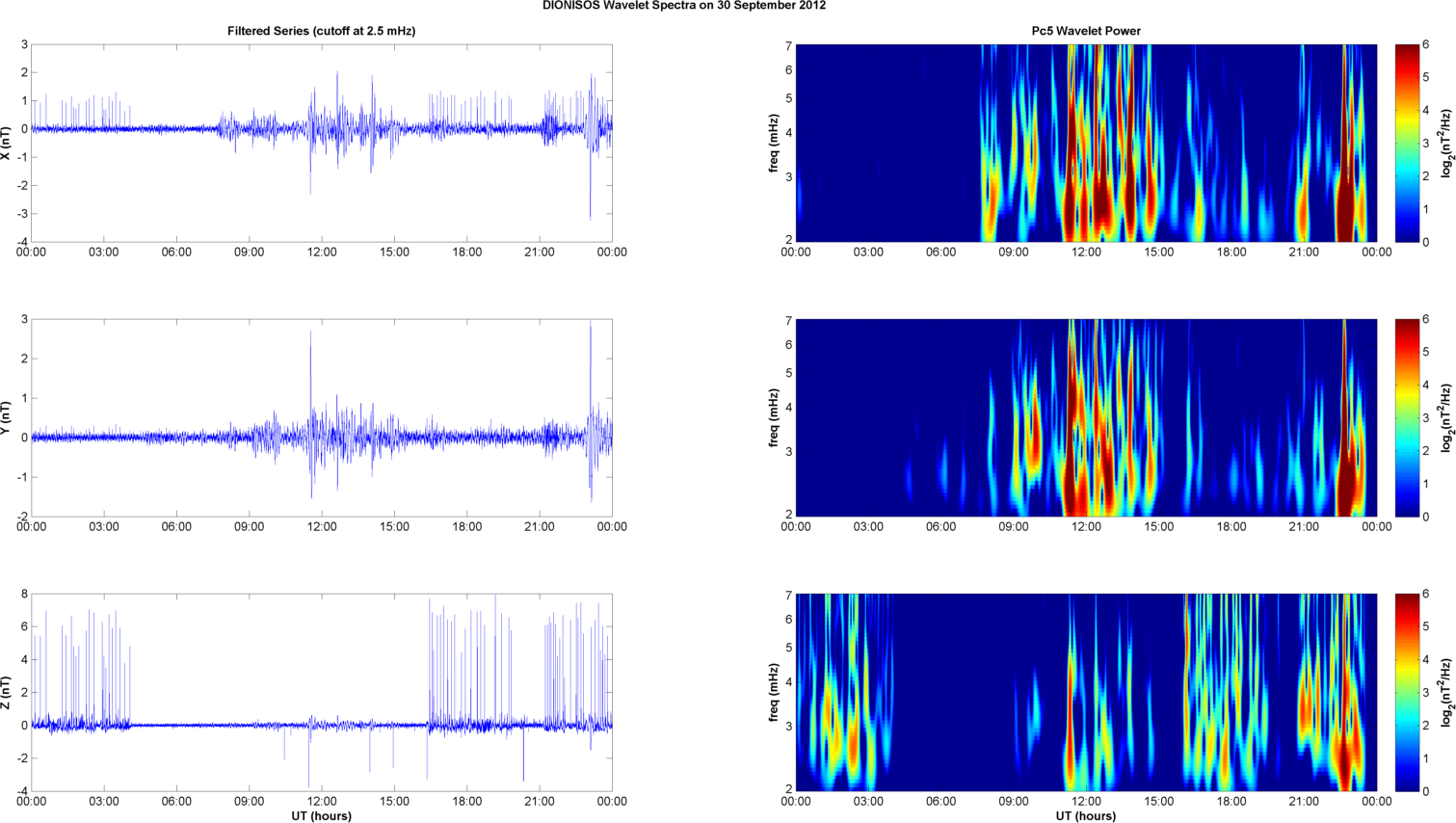Viewport: 1456px width, 823px height.
Task: Click "UT (hours)" label under the Z time series
Action: (x=321, y=816)
